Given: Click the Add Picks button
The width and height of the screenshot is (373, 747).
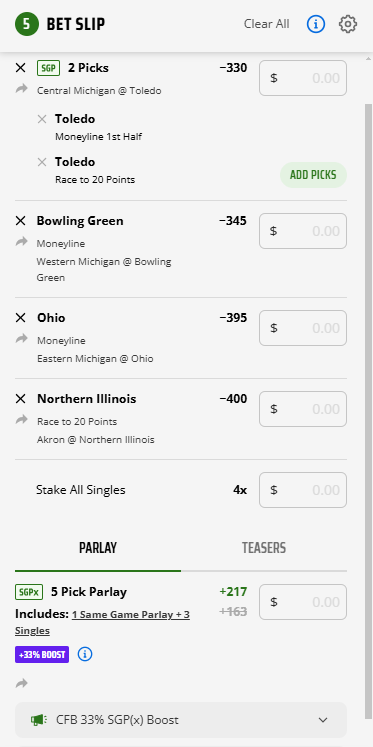Looking at the screenshot, I should [x=313, y=175].
